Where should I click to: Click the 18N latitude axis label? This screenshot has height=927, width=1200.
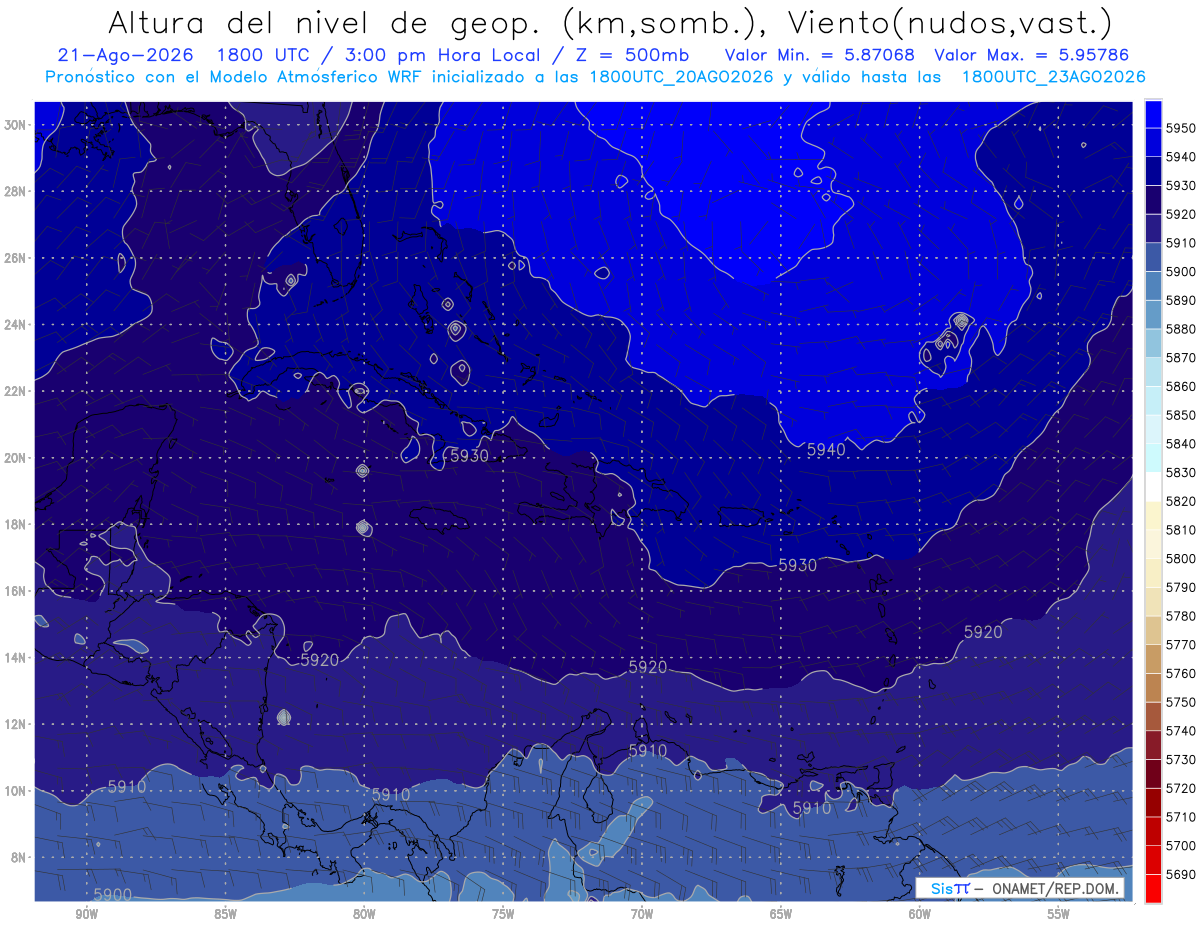16,524
